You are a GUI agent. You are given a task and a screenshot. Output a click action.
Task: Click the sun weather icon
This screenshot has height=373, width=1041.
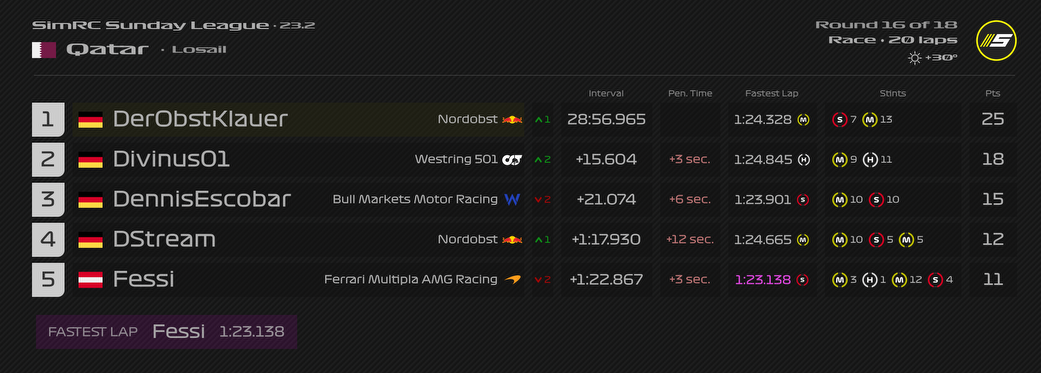coord(915,58)
